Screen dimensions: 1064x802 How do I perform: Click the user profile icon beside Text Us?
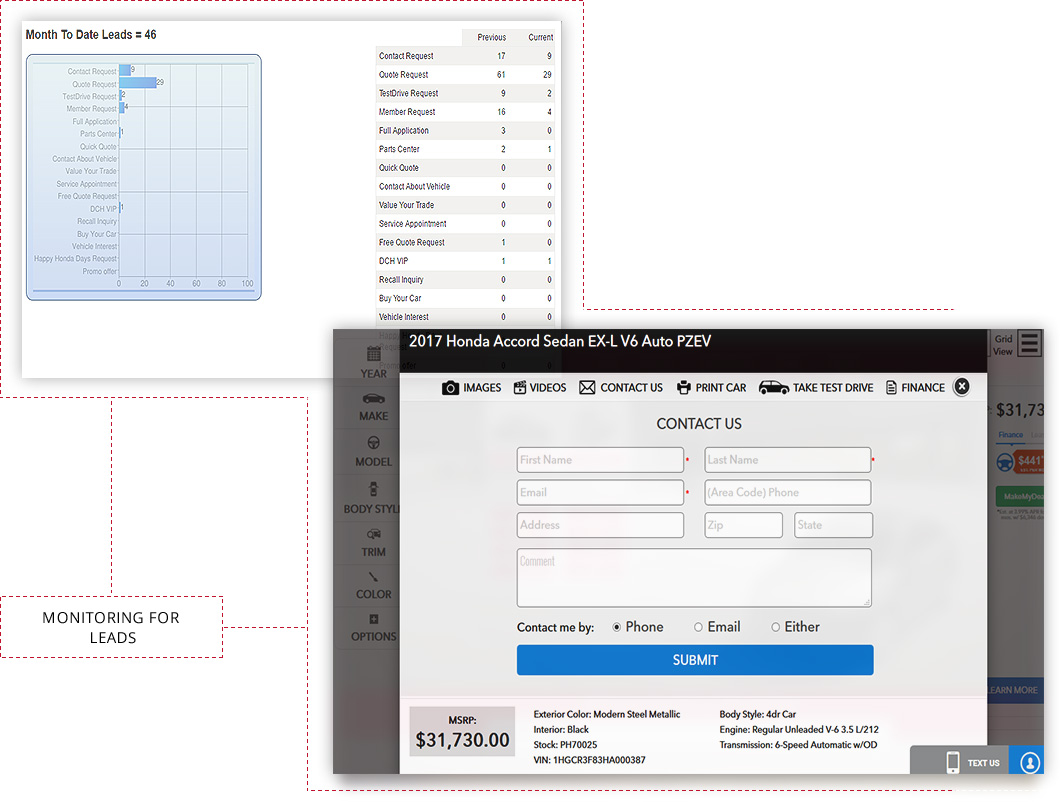click(x=1029, y=762)
